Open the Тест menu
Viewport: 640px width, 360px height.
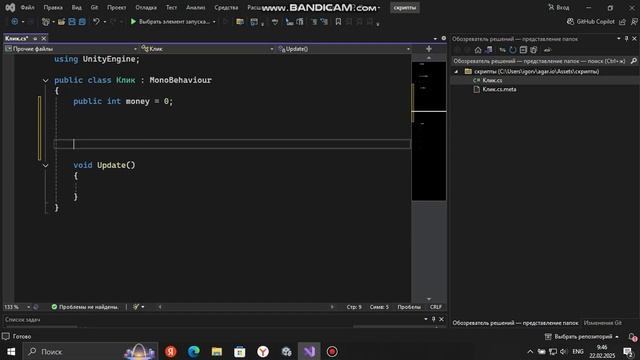(x=171, y=8)
